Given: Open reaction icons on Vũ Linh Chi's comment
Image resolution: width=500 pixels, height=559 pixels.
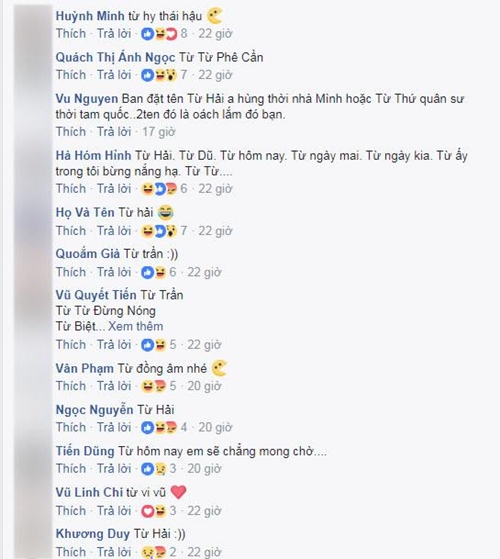Looking at the screenshot, I should click(x=159, y=511).
